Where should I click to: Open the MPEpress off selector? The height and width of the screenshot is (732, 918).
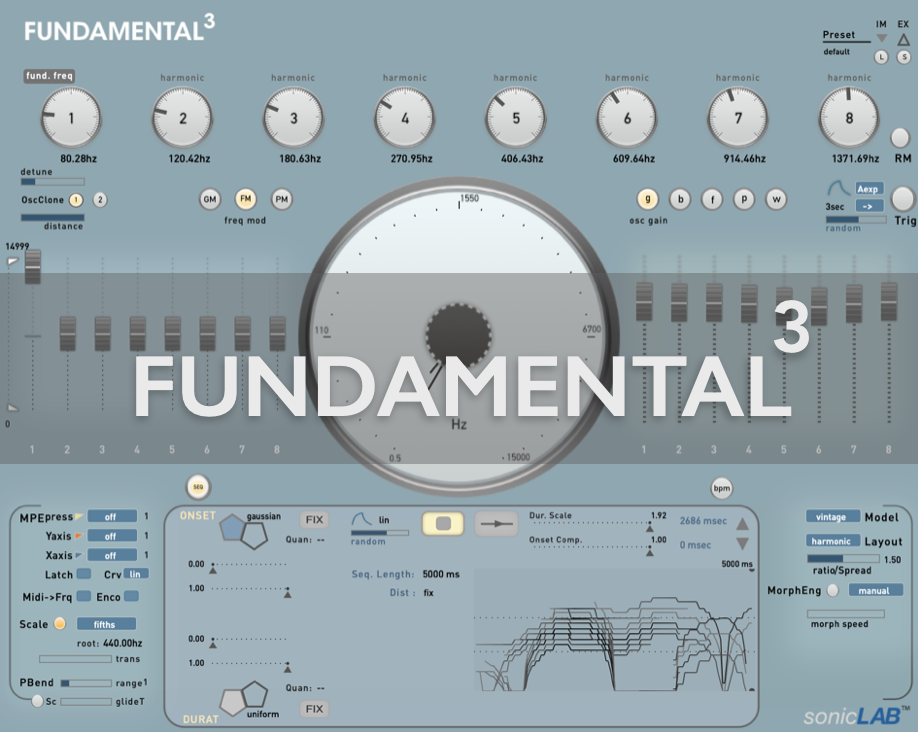pos(112,516)
